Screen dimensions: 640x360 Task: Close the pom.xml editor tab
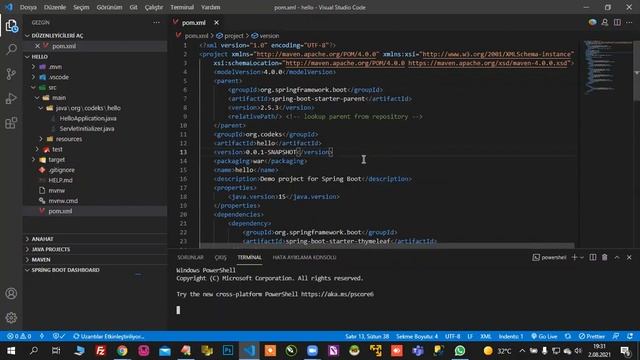coord(216,23)
